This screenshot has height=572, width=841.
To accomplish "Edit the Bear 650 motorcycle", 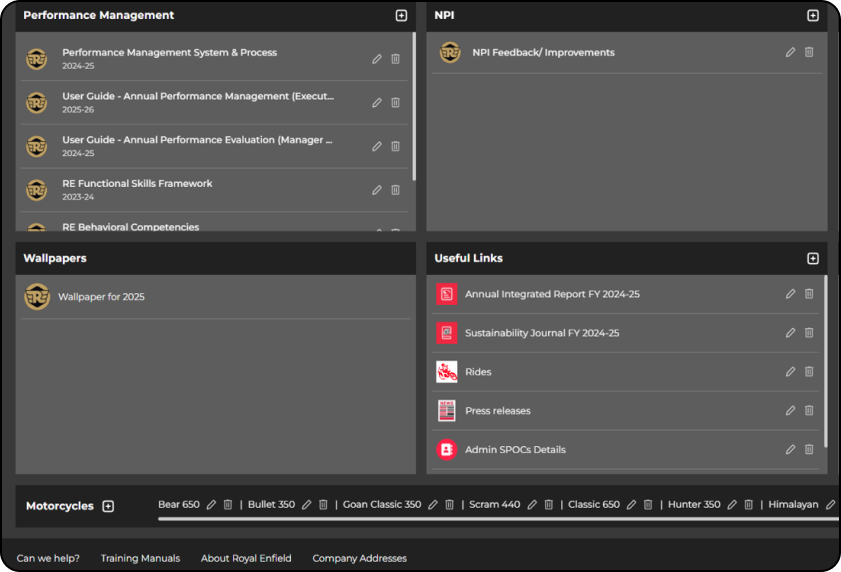I will 211,505.
